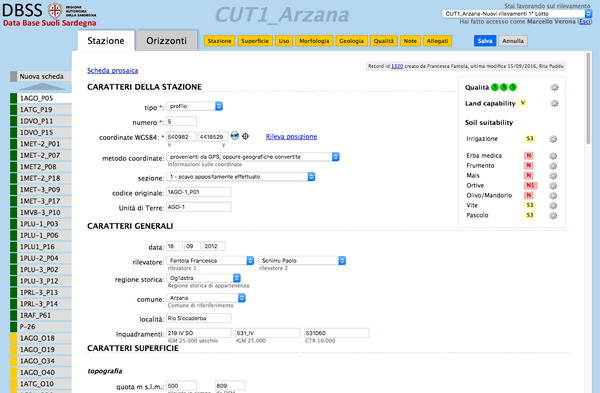Open Land capability gear icon
600x393 pixels.
click(x=554, y=103)
